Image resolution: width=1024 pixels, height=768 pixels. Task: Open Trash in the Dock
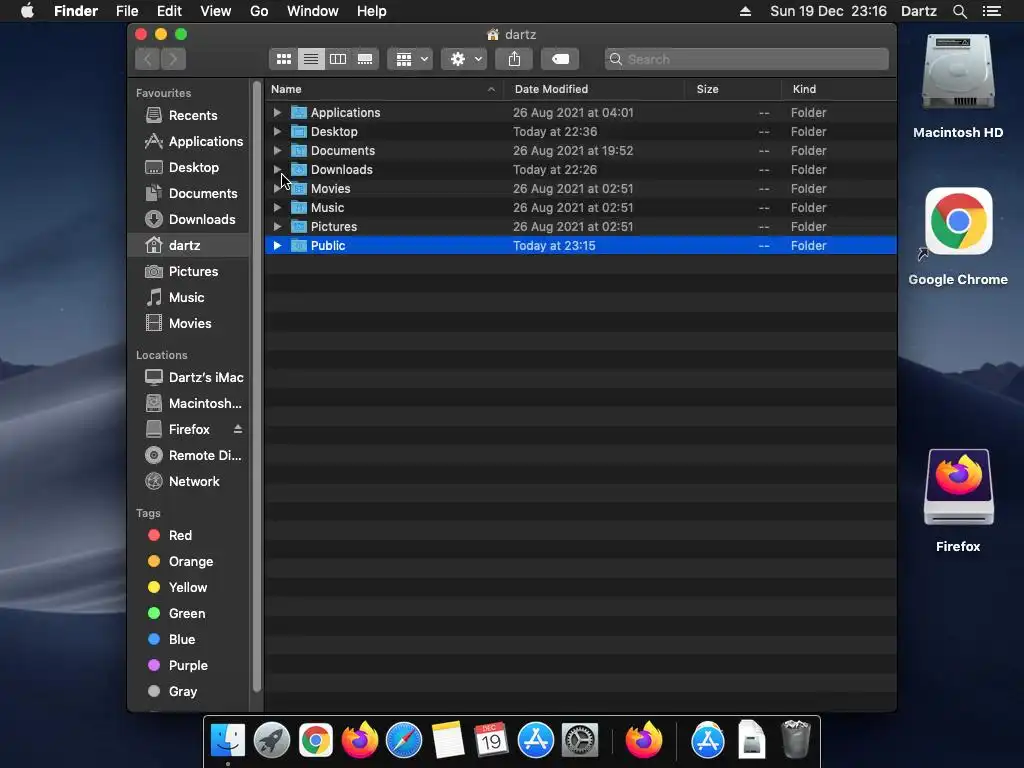pos(795,739)
